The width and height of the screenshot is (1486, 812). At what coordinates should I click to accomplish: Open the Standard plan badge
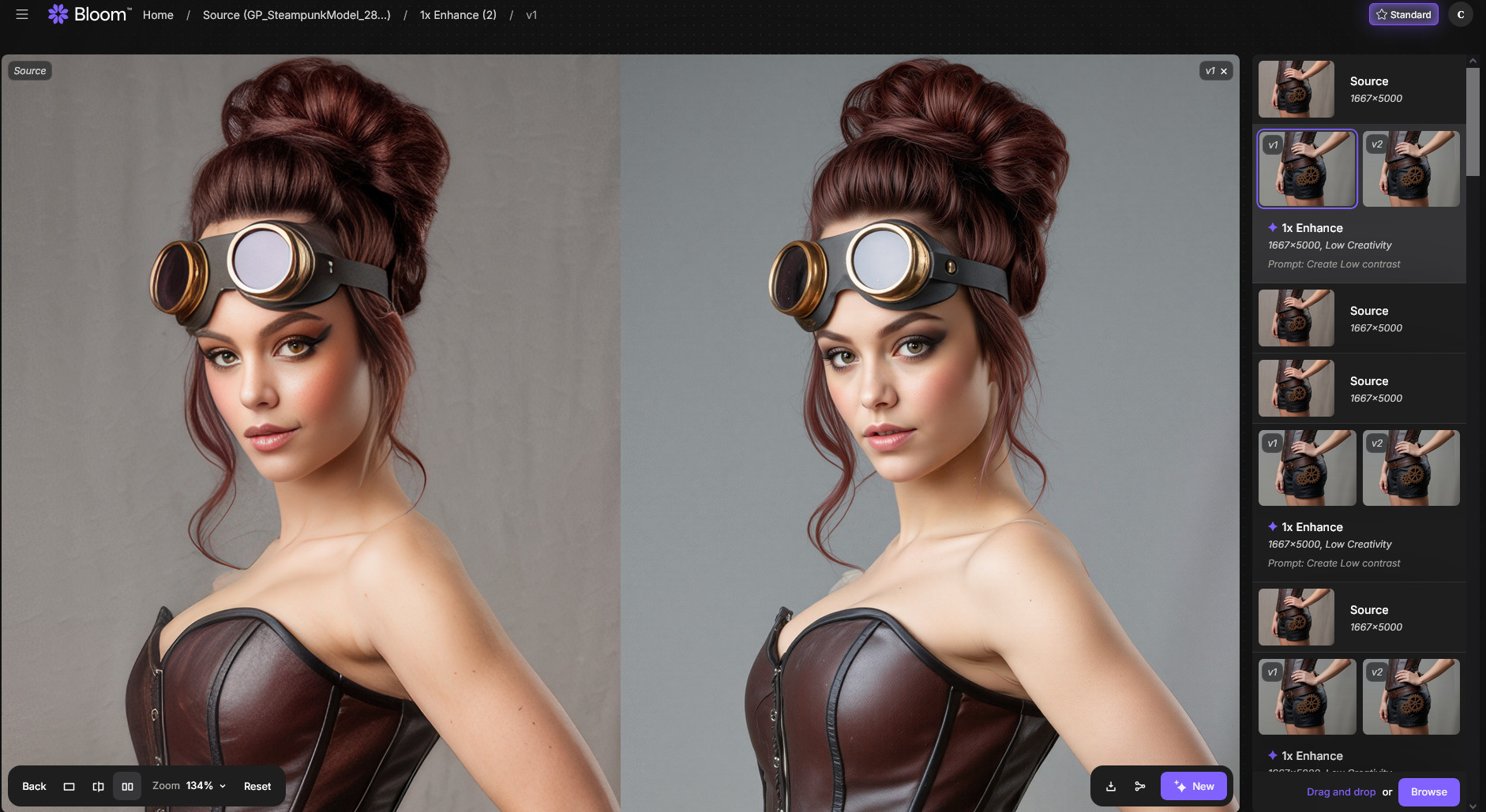pyautogui.click(x=1403, y=15)
